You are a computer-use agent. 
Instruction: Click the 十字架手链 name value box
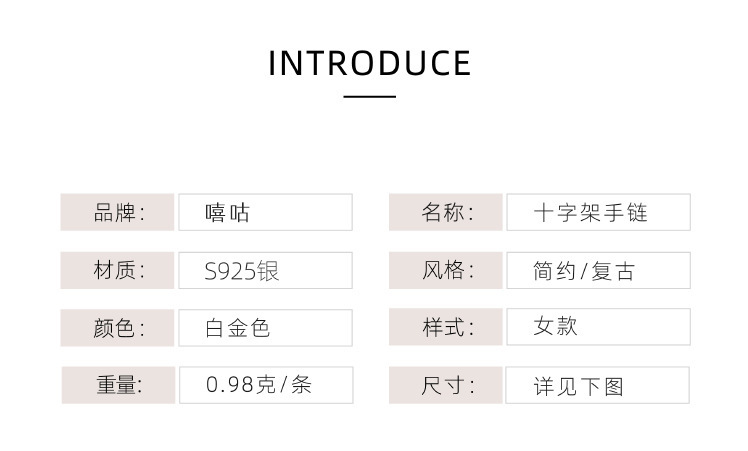click(x=597, y=212)
